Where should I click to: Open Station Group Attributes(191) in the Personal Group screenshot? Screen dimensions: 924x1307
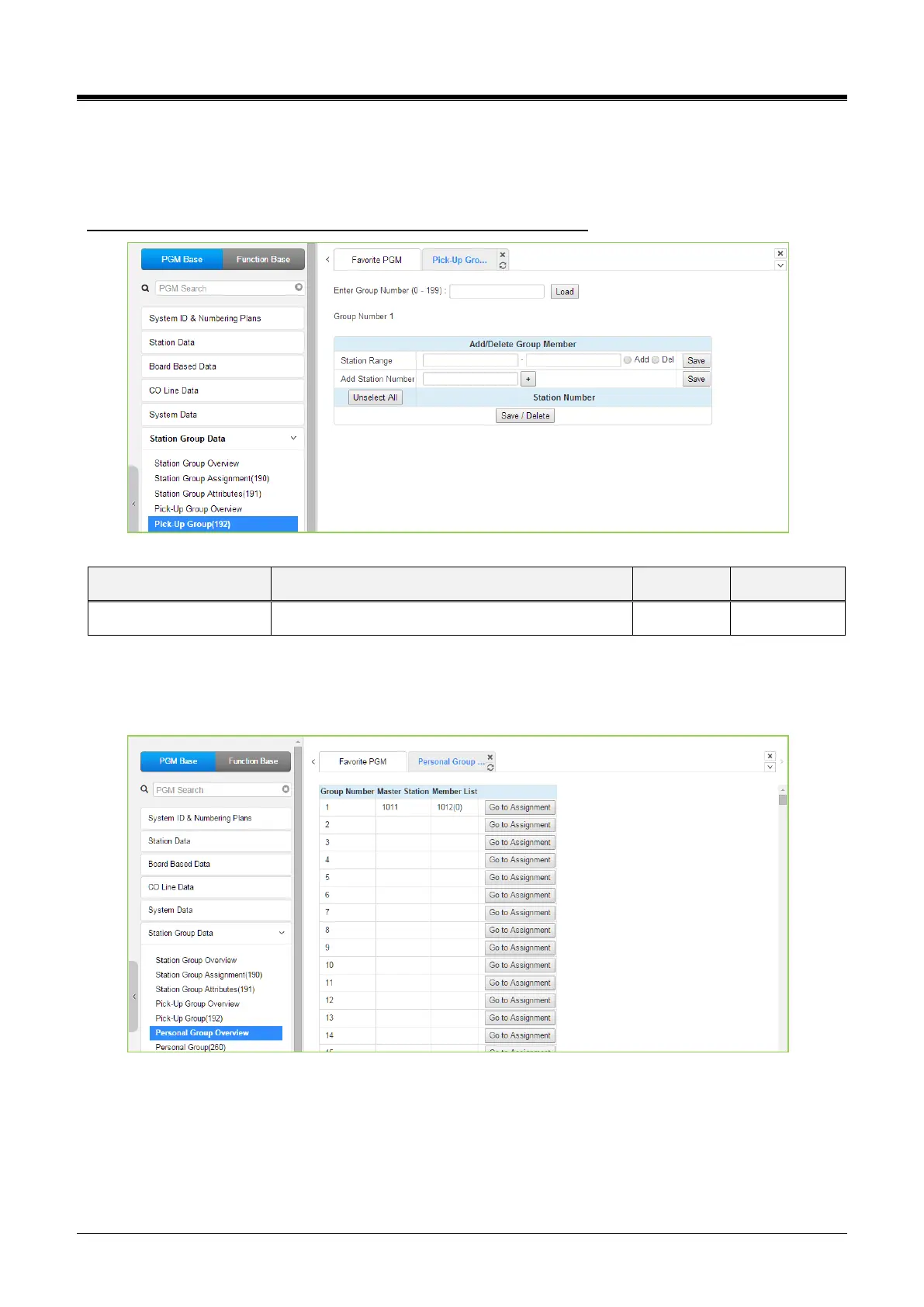click(x=205, y=990)
